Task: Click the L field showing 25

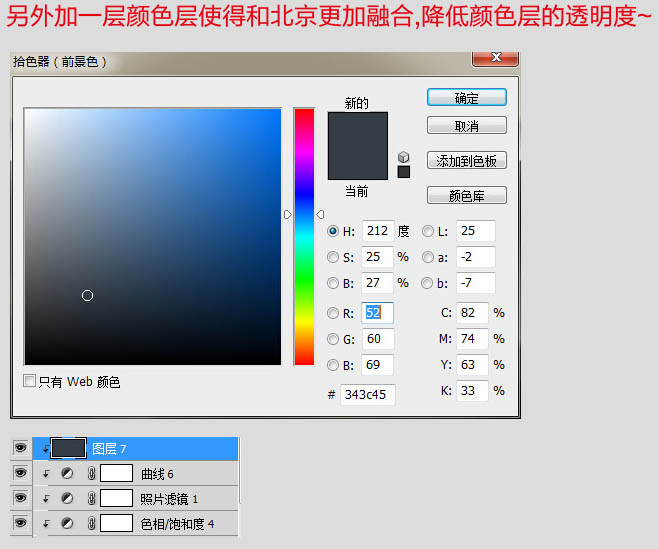Action: point(476,231)
